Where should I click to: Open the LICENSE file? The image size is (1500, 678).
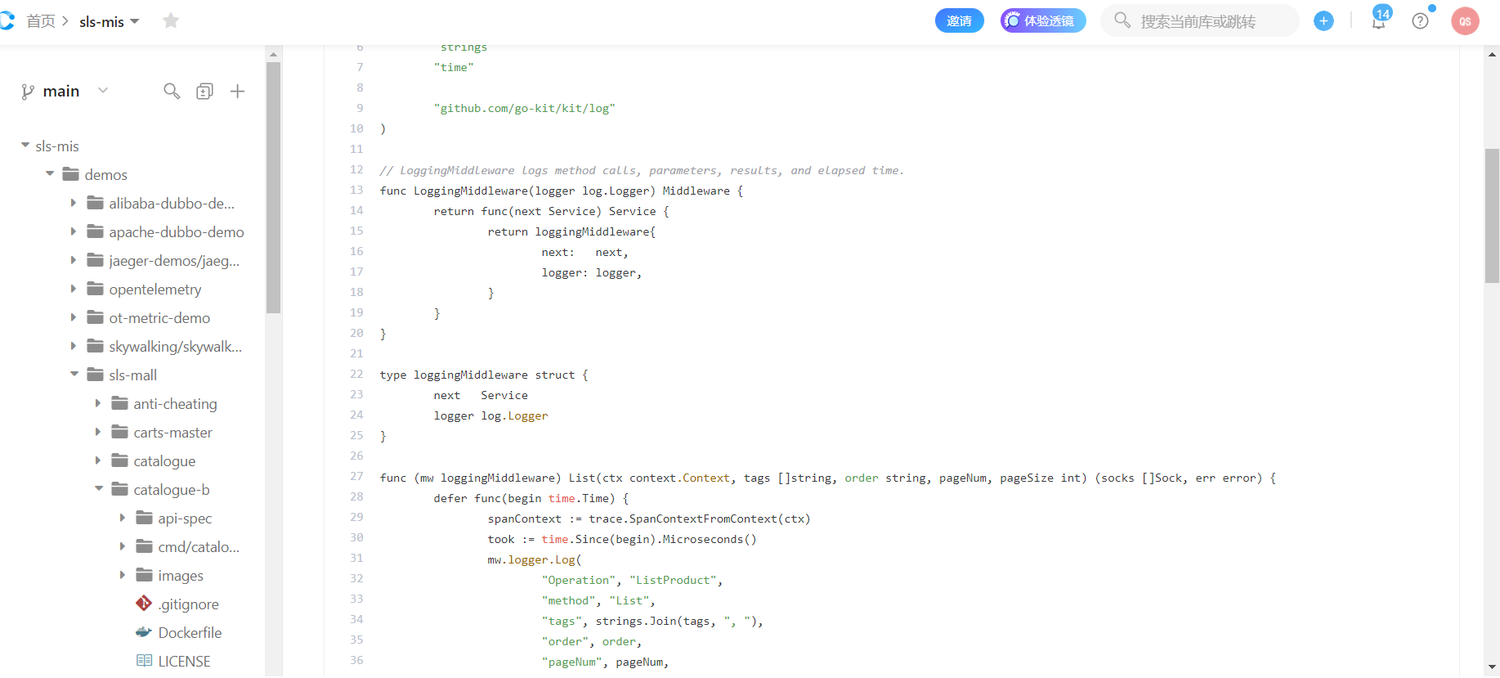(x=184, y=661)
